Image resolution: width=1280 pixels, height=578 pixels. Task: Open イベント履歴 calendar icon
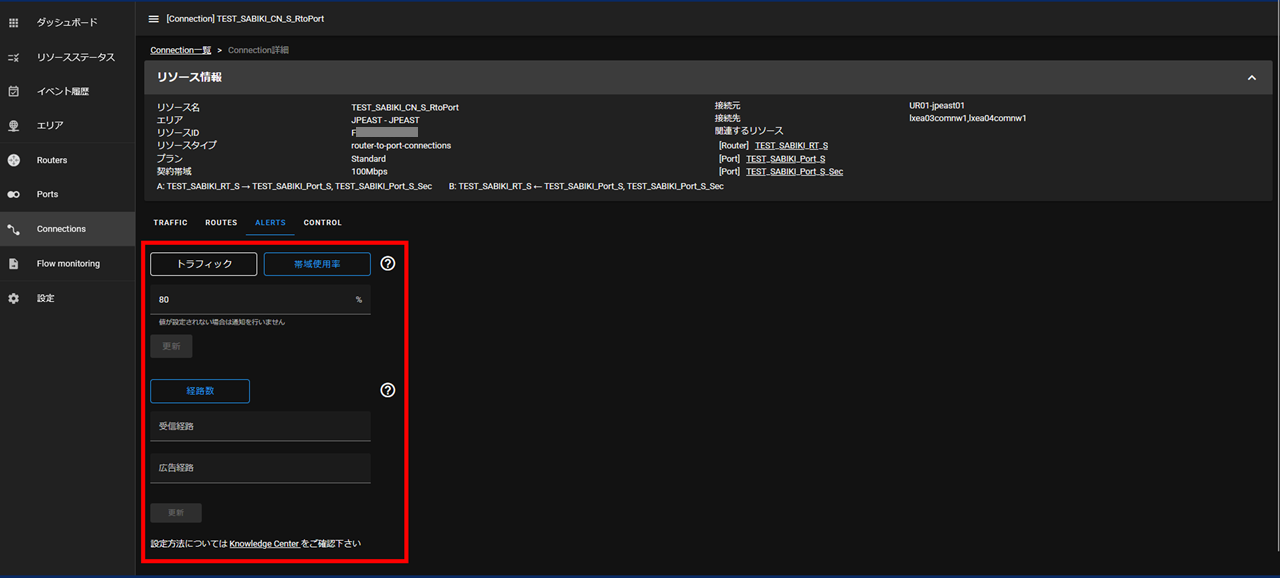(x=14, y=91)
